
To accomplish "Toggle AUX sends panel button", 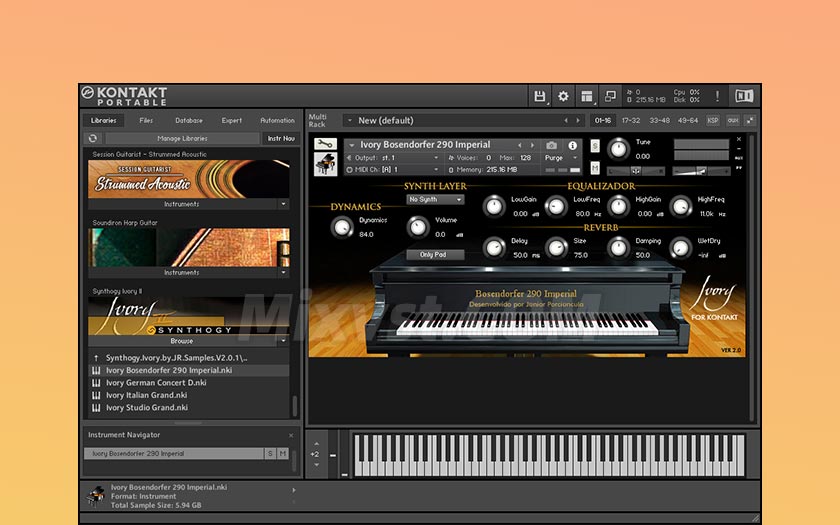I will 732,121.
